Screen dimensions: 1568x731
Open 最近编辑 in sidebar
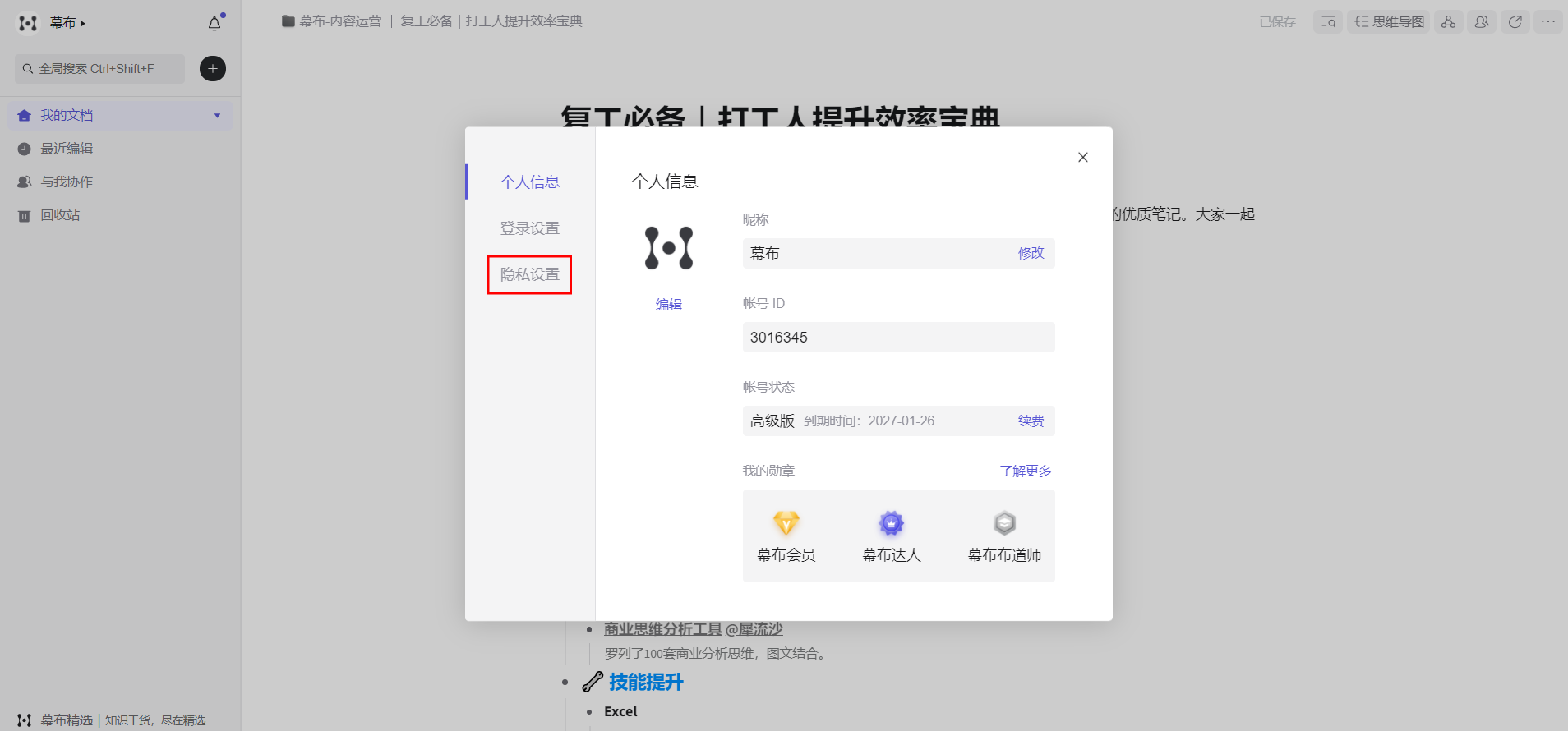[x=67, y=149]
